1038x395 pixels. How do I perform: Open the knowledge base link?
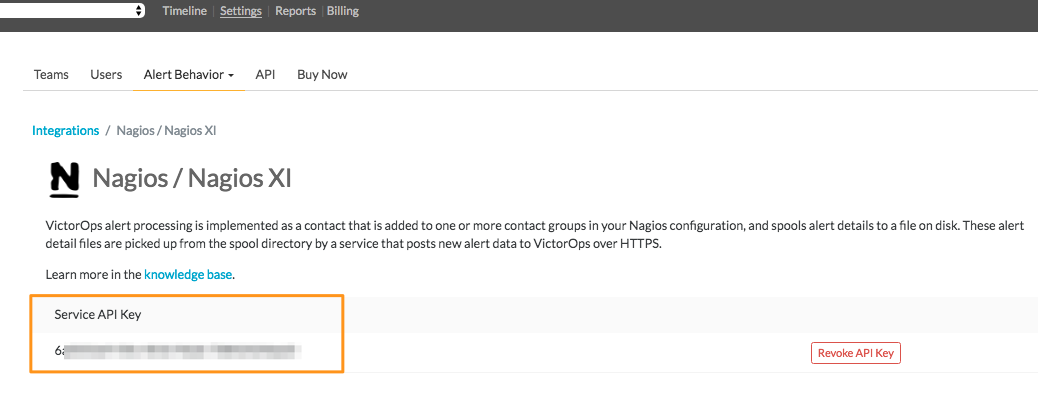(188, 274)
